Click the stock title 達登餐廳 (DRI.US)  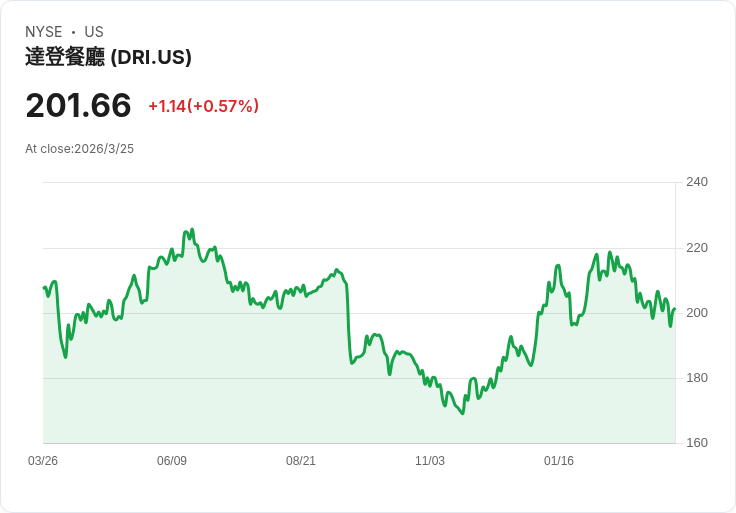point(108,57)
